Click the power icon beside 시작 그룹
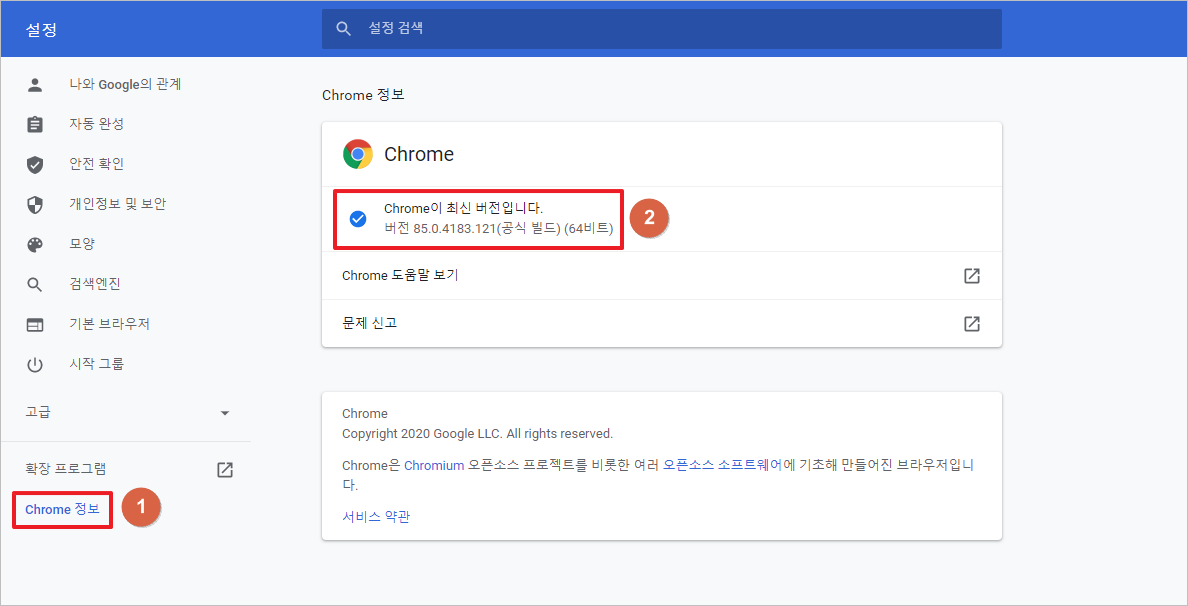The height and width of the screenshot is (606, 1188). coord(35,365)
